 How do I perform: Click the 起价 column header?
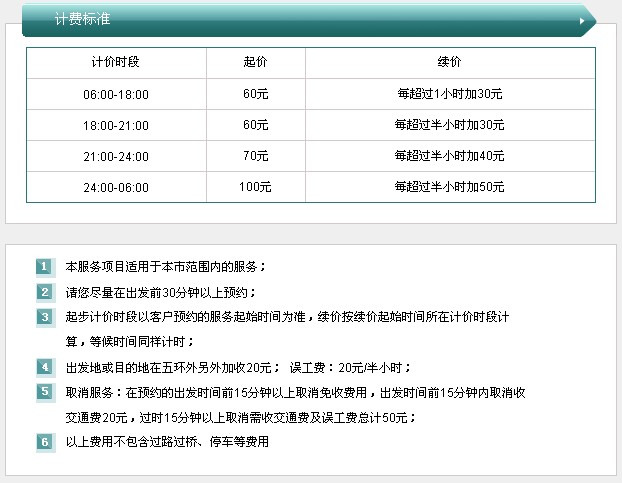[x=255, y=62]
